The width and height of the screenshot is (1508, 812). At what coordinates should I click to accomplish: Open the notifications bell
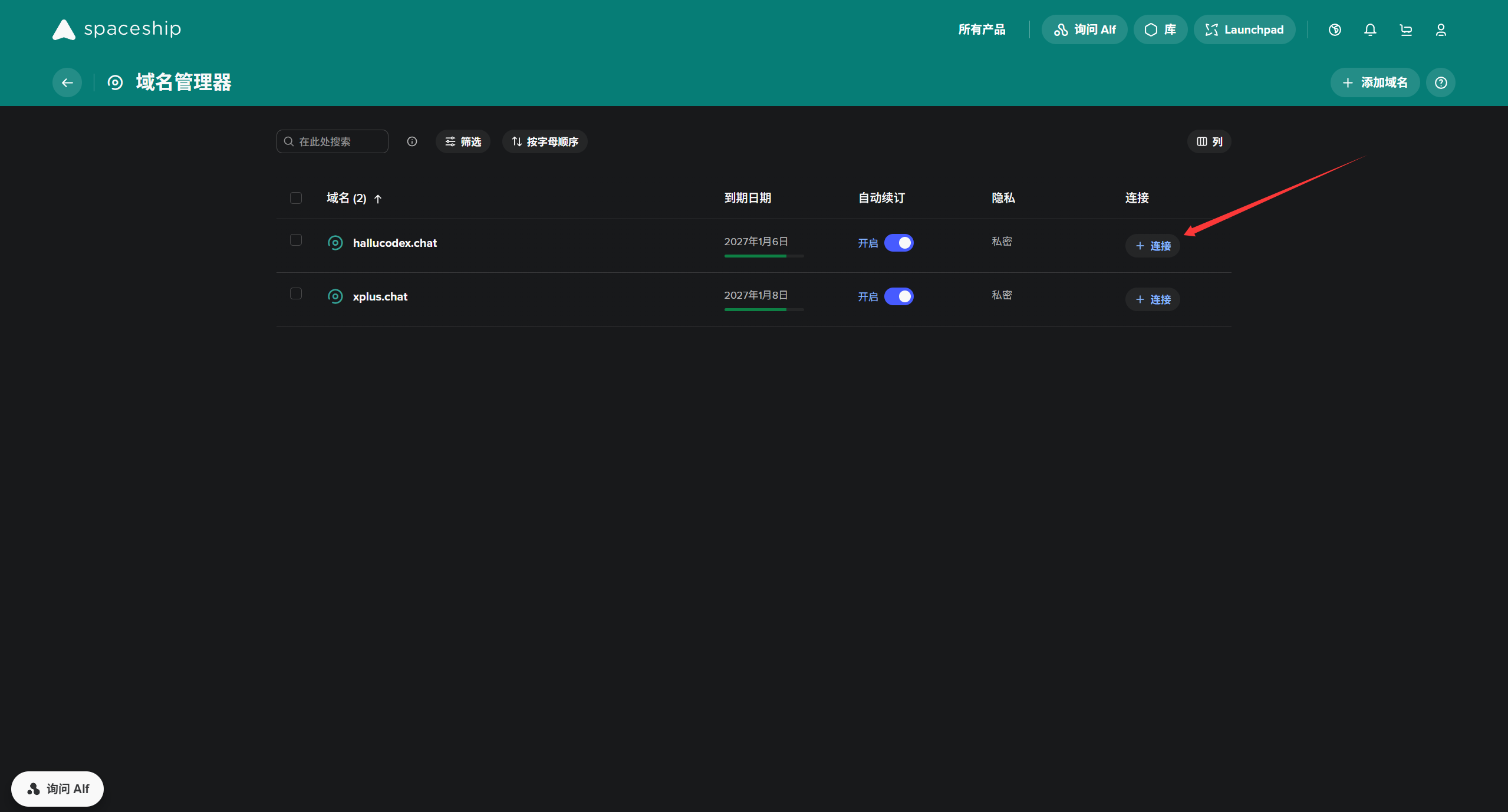1370,29
